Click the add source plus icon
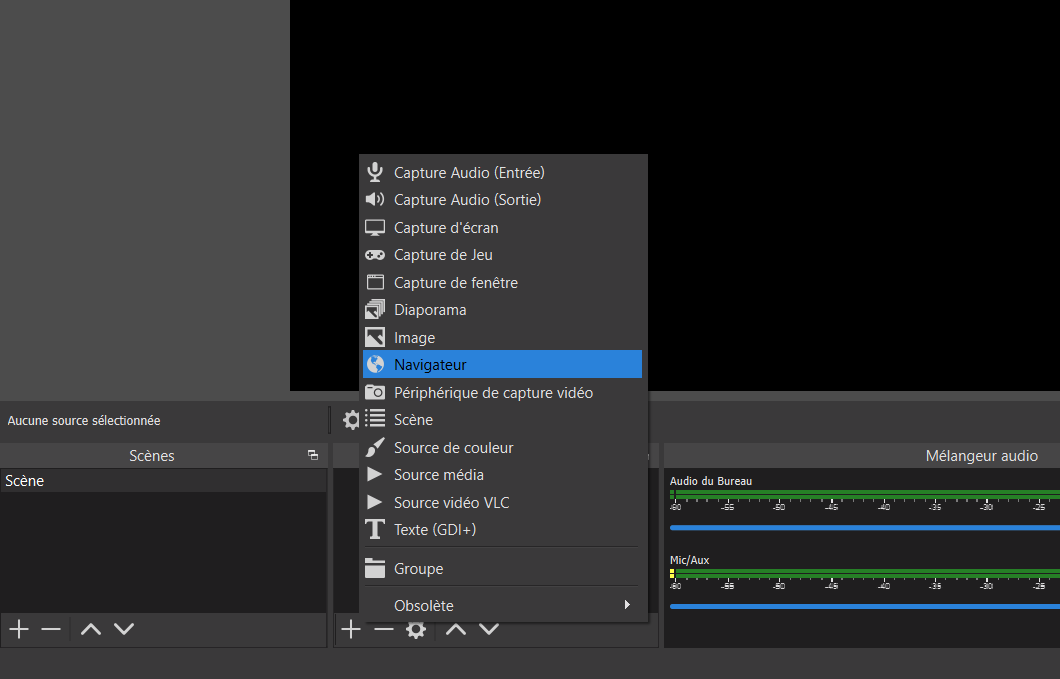This screenshot has width=1060, height=679. [x=350, y=629]
